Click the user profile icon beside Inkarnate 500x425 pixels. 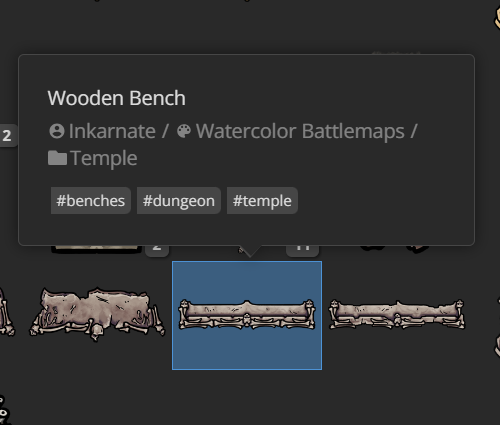[x=57, y=131]
